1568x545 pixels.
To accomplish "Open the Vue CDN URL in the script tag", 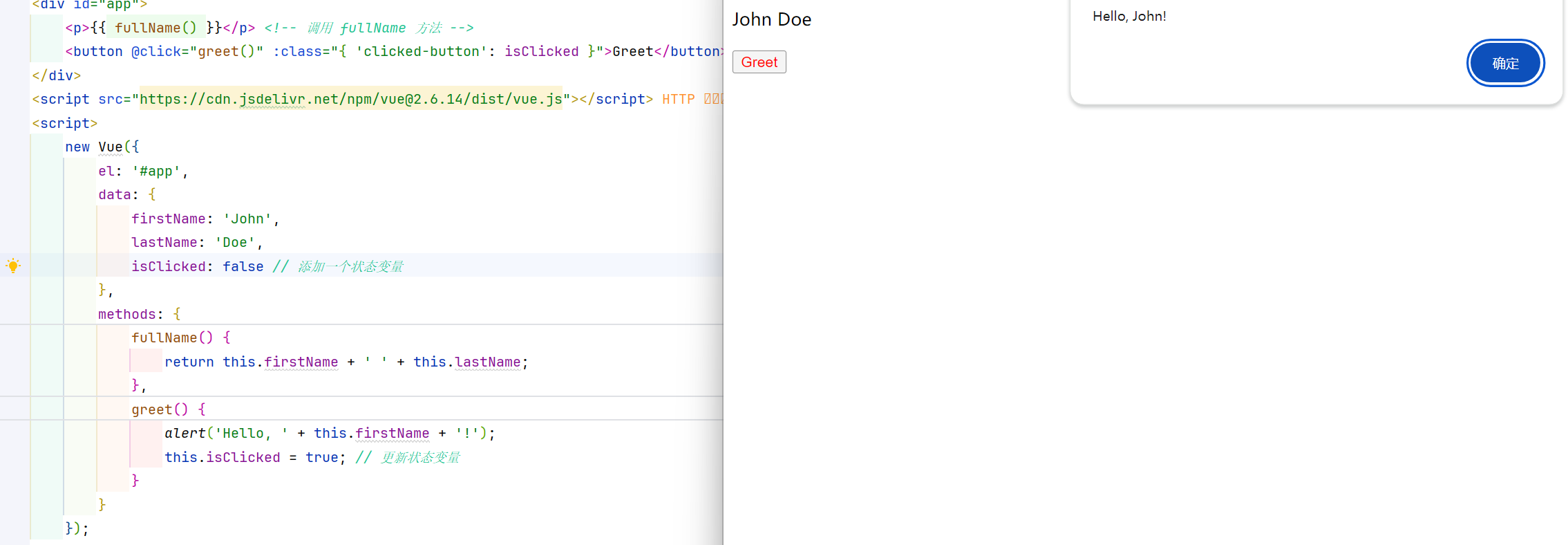I will click(x=351, y=99).
